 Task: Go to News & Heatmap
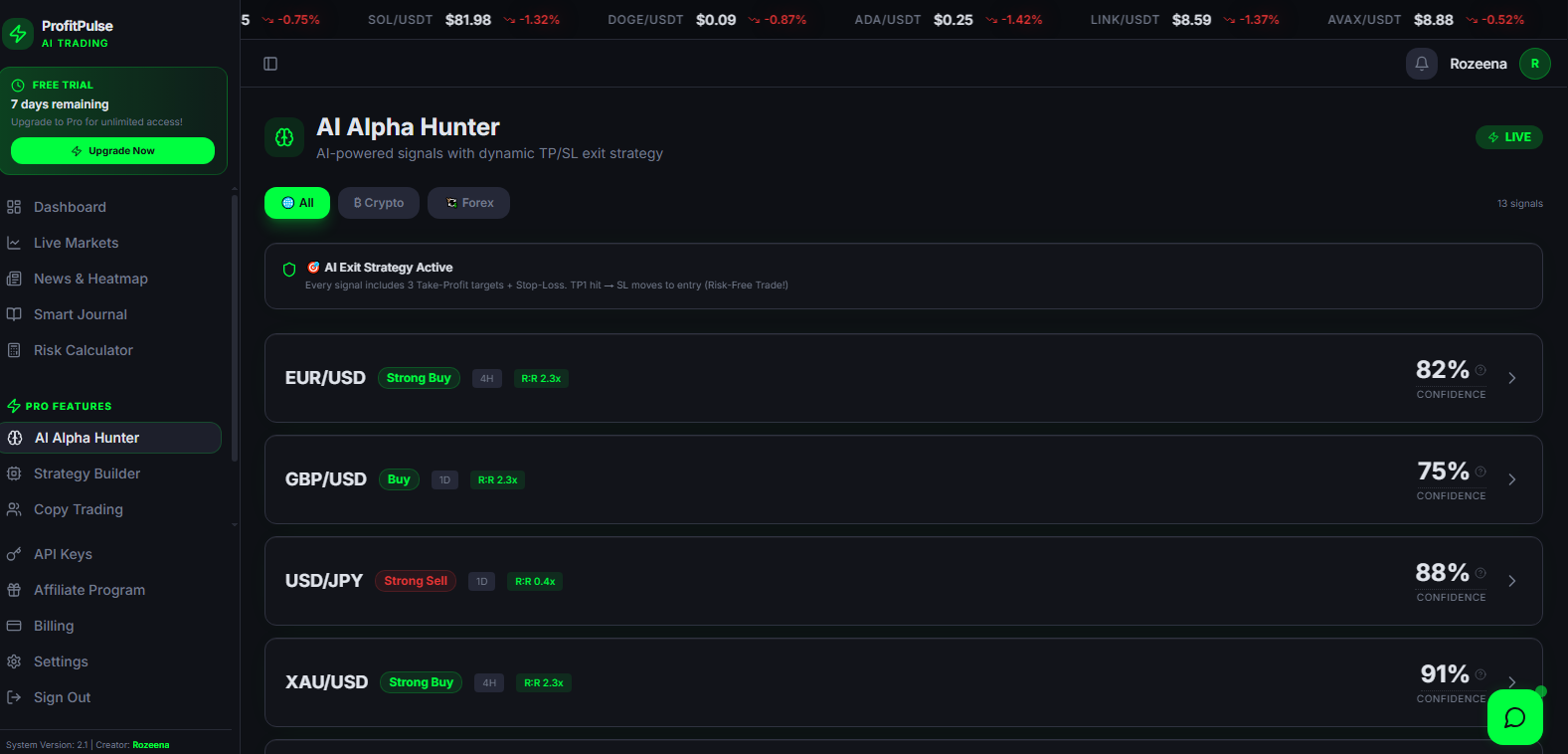coord(111,279)
